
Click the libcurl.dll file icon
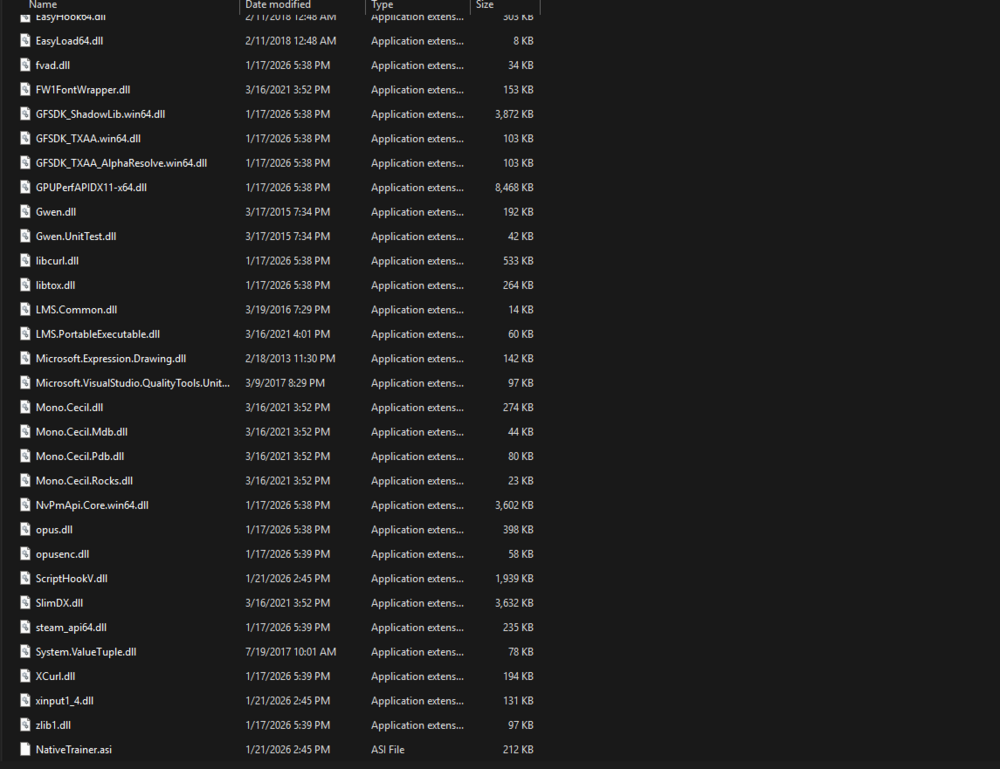click(25, 260)
